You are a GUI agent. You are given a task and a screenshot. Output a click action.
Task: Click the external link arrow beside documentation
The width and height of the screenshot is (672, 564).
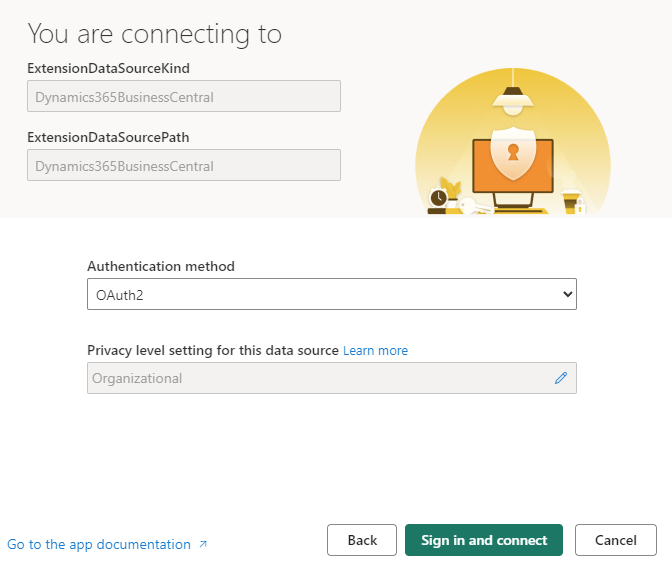pyautogui.click(x=203, y=544)
